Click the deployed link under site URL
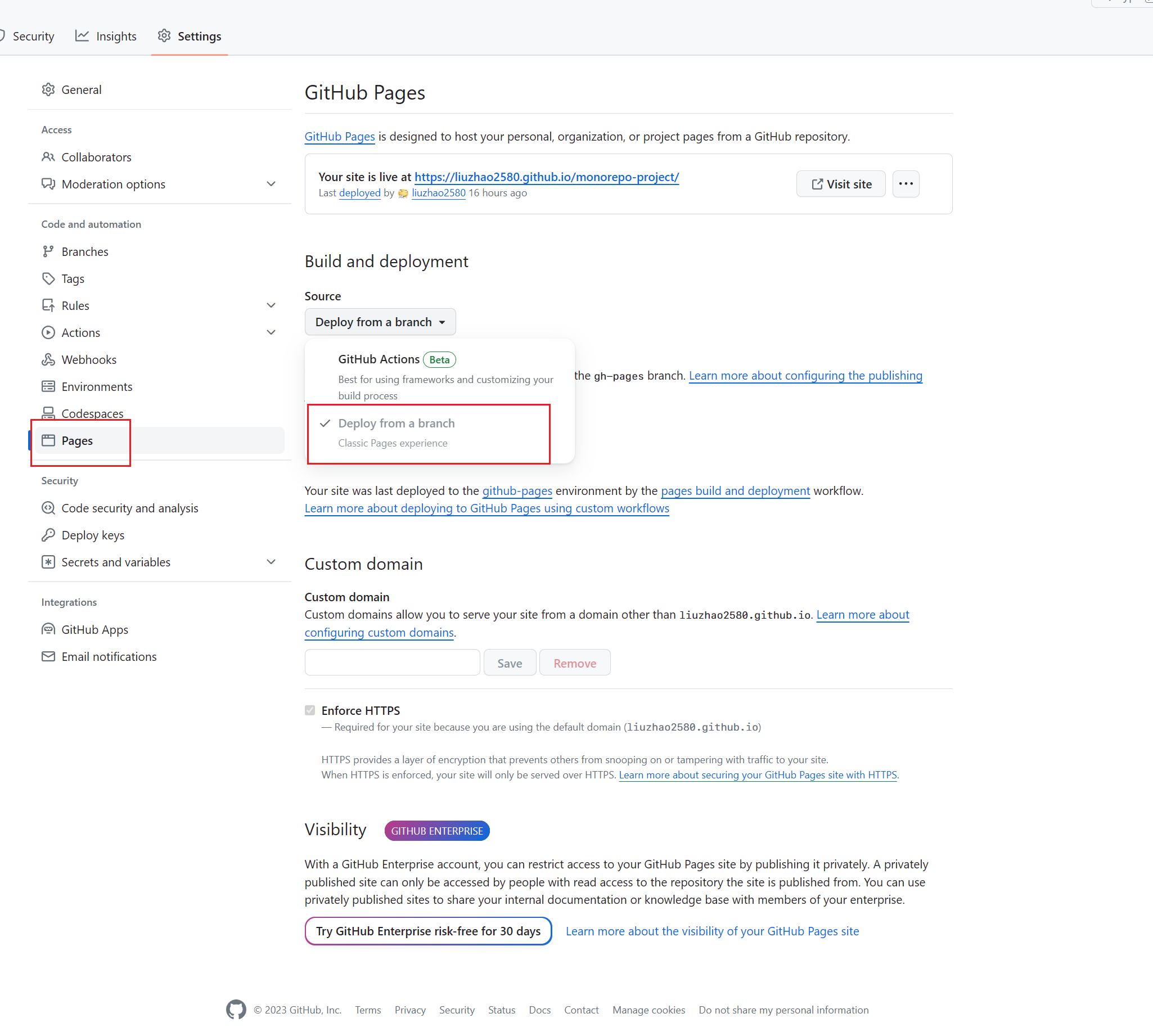The width and height of the screenshot is (1153, 1036). coord(359,193)
